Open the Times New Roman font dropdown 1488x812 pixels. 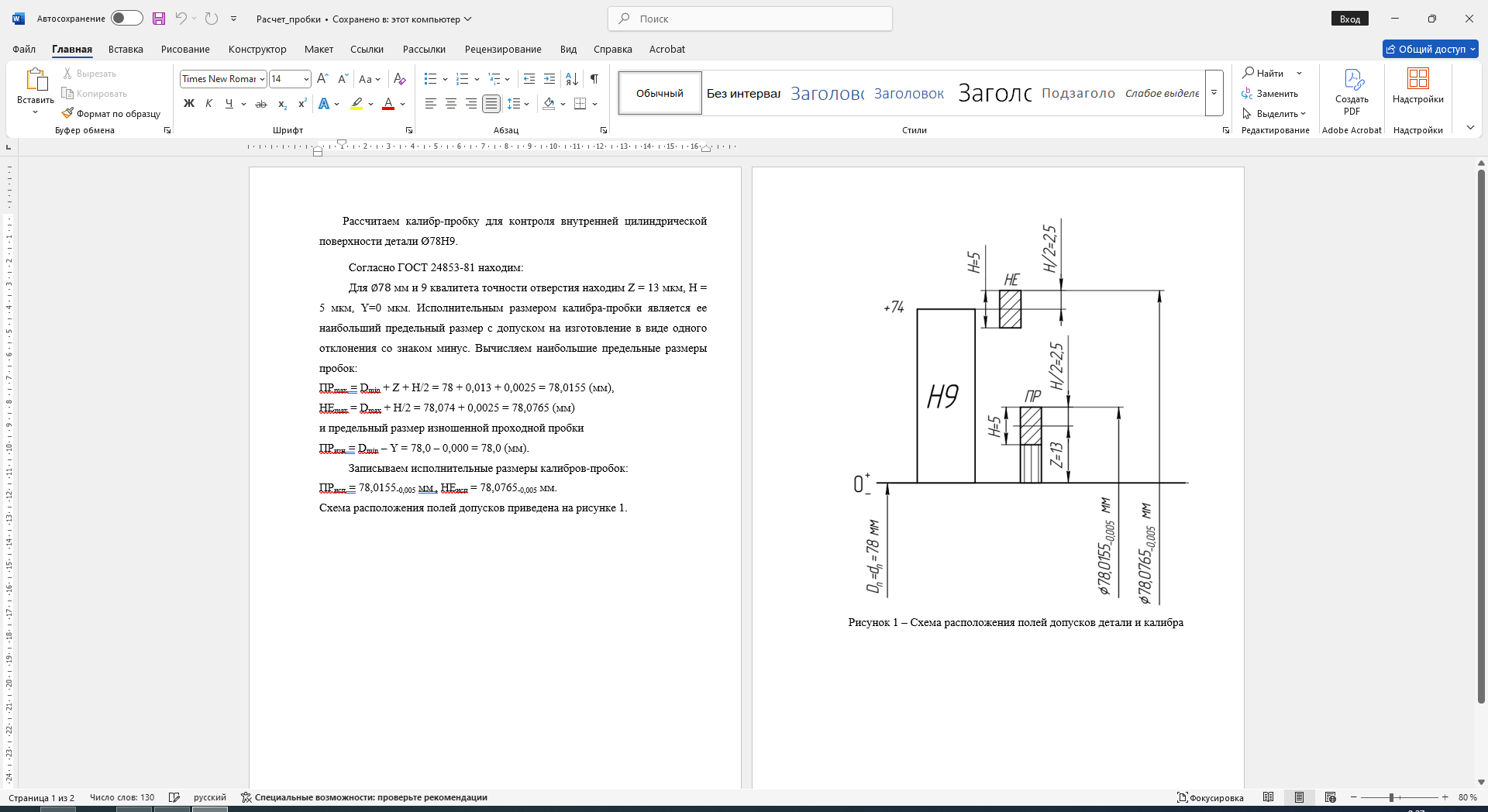pyautogui.click(x=223, y=79)
